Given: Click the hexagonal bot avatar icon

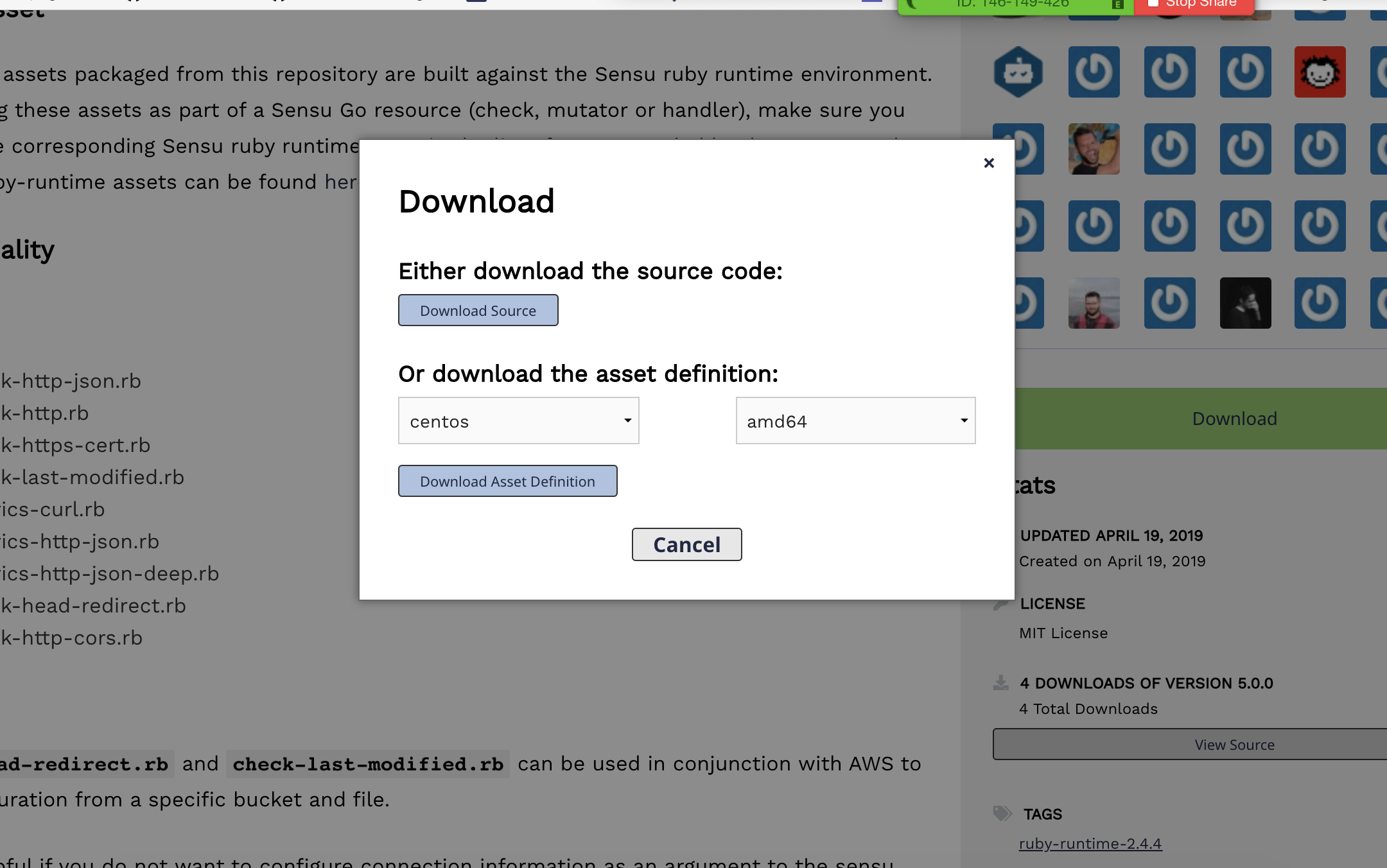Looking at the screenshot, I should pos(1018,72).
